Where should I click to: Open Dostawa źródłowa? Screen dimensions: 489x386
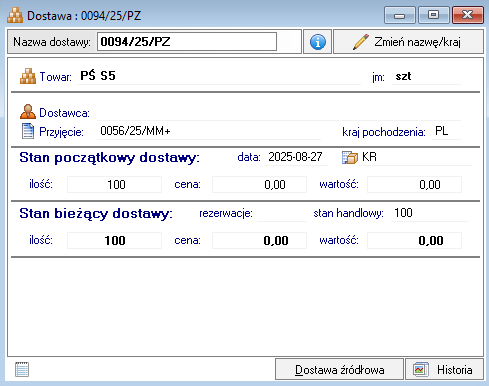tap(339, 369)
